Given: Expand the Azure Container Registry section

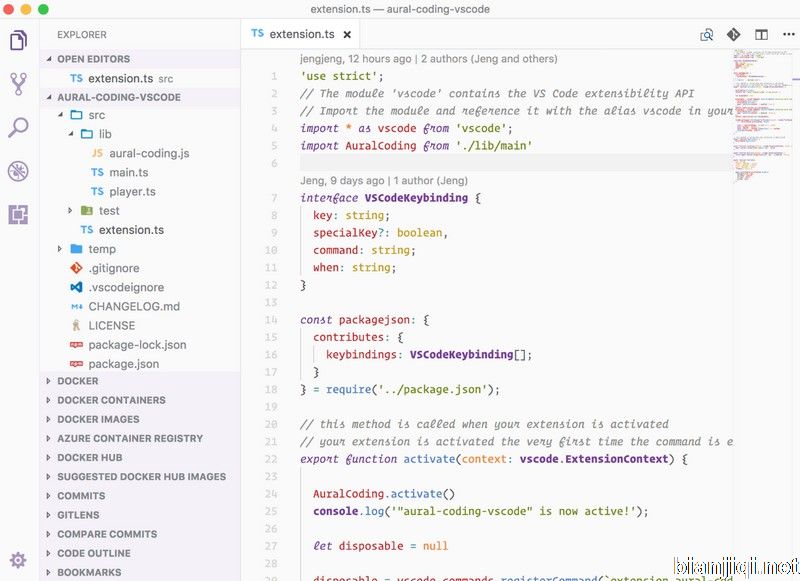Looking at the screenshot, I should click(x=48, y=439).
